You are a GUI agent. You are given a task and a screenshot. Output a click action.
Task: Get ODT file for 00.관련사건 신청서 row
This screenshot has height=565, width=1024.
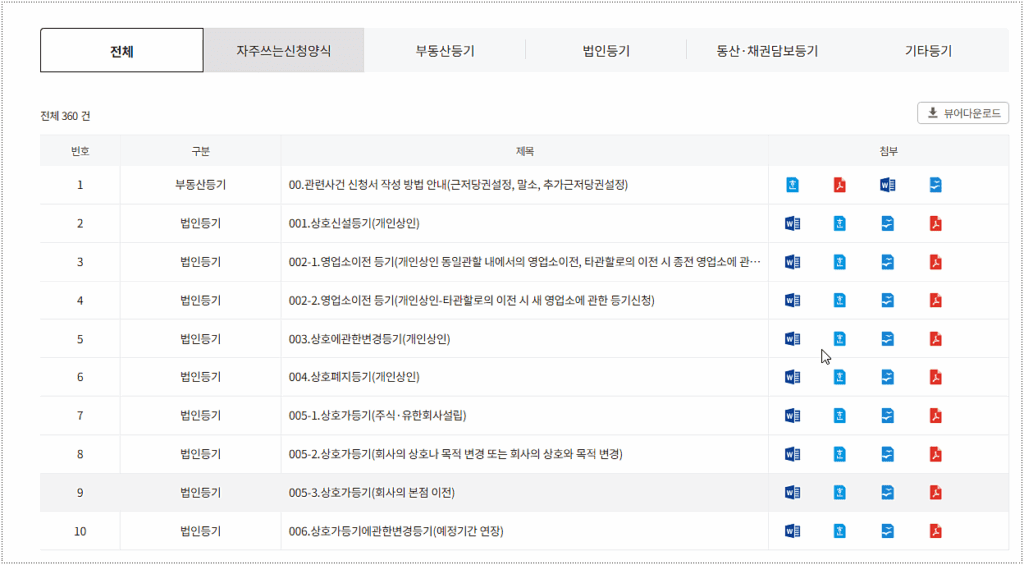[x=936, y=186]
